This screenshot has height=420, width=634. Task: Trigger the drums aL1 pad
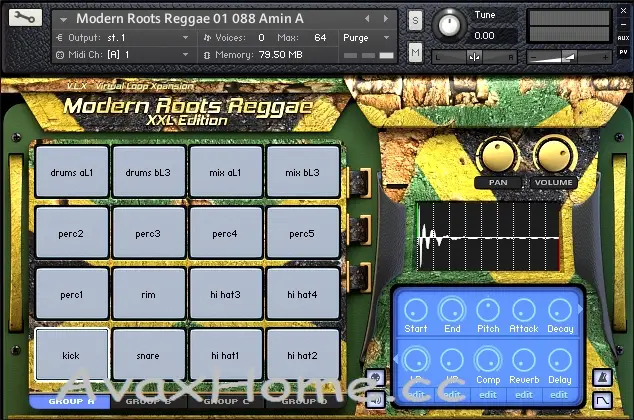(x=72, y=172)
